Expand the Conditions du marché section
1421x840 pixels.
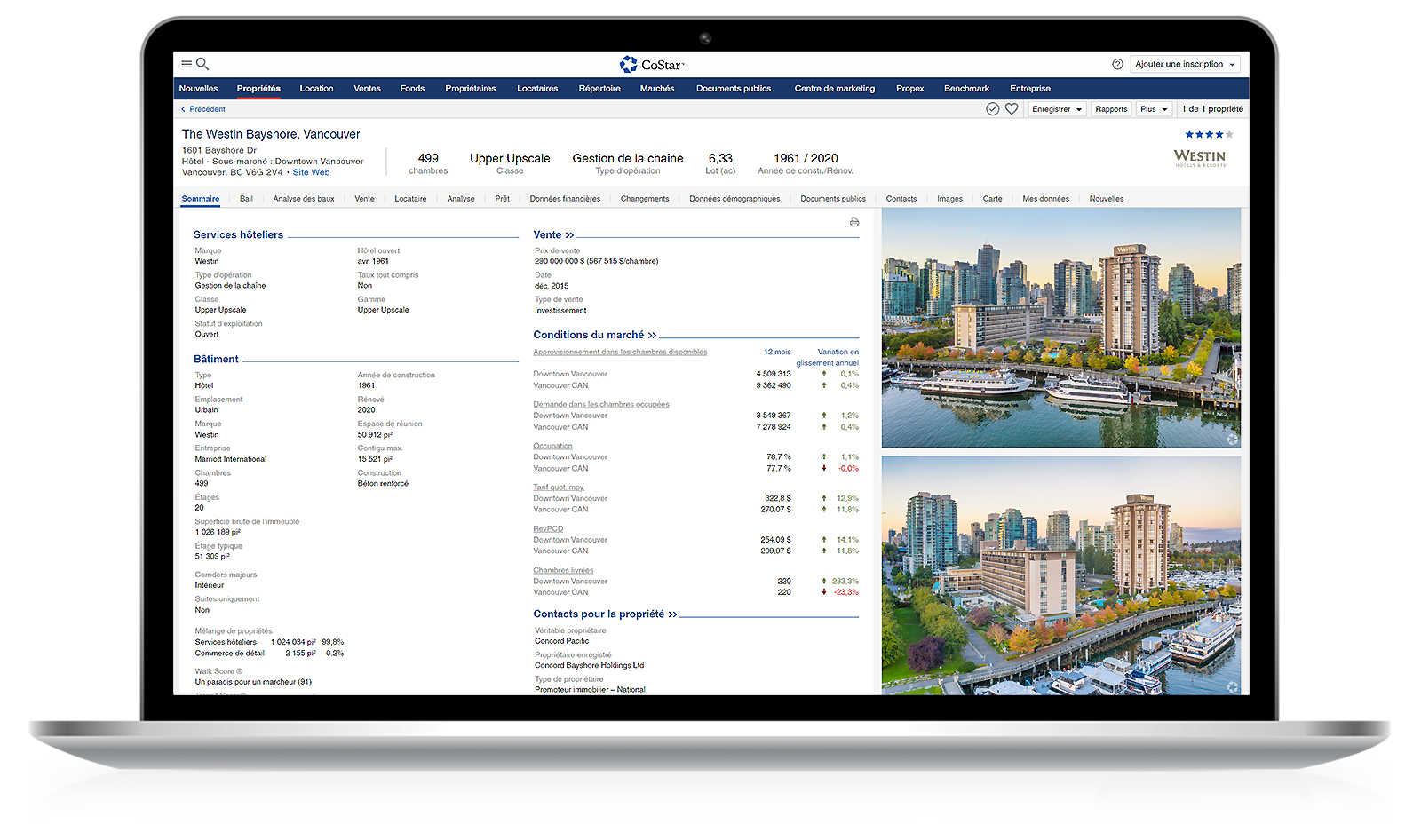pos(594,335)
